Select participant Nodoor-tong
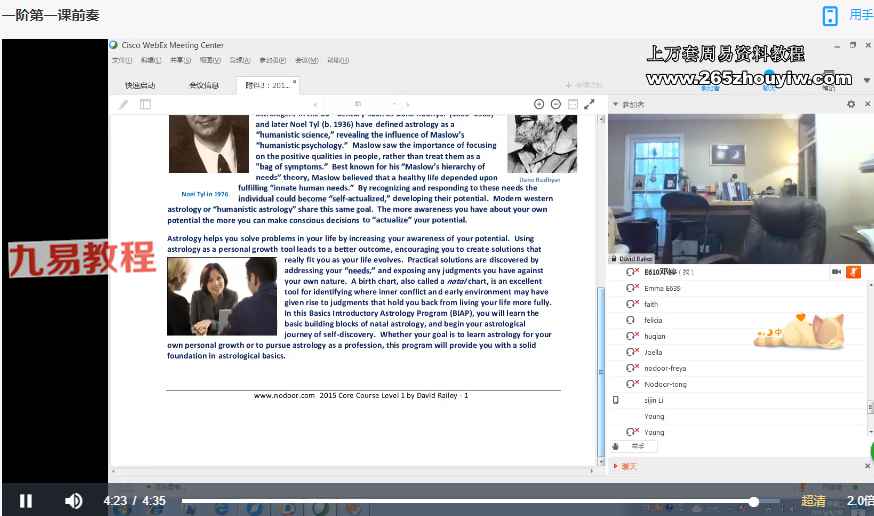This screenshot has width=874, height=516. click(665, 384)
